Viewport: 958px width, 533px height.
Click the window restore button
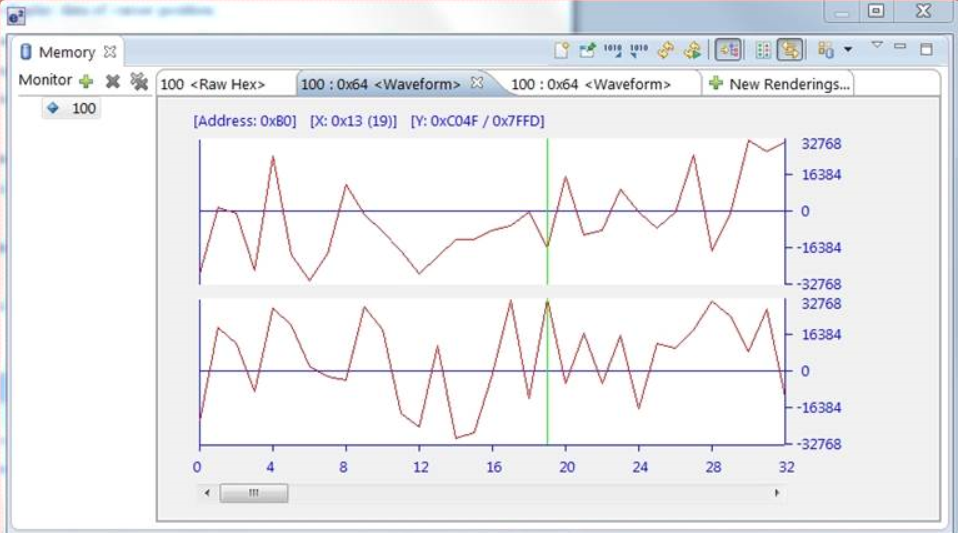876,11
